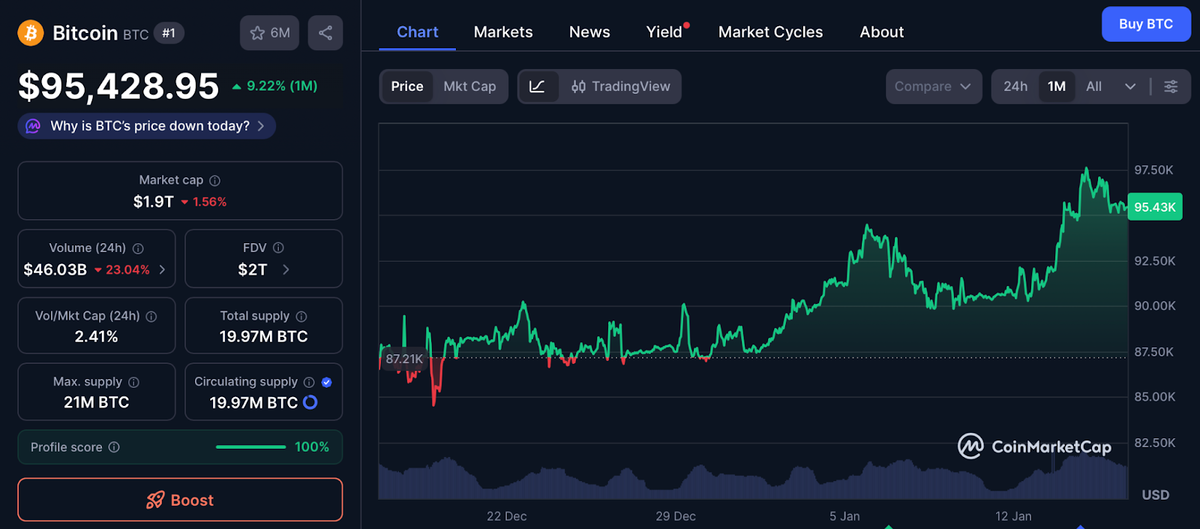Screen dimensions: 1200x529
Task: Open the Markets tab
Action: [x=503, y=32]
